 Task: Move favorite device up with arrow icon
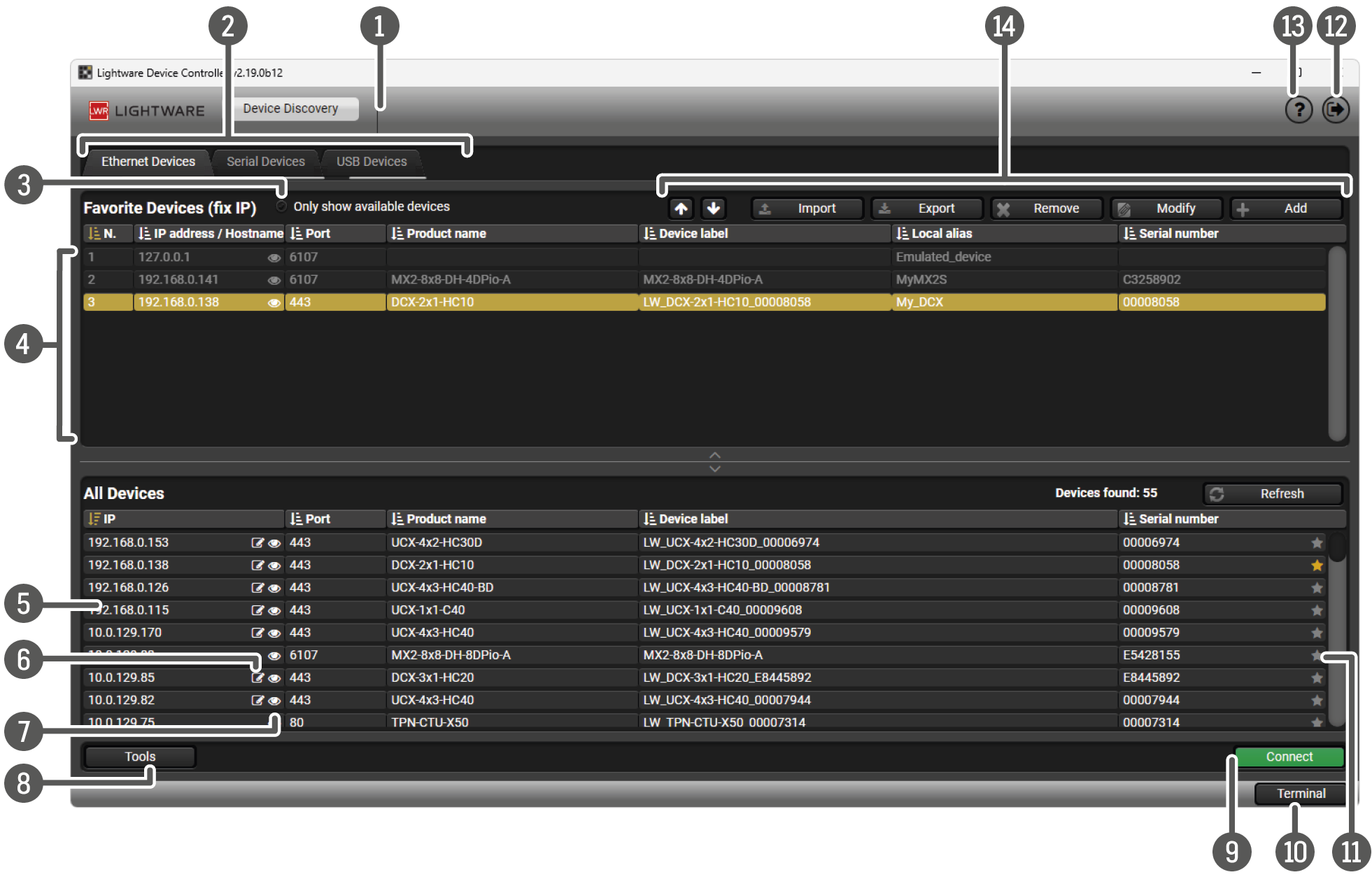tap(681, 209)
